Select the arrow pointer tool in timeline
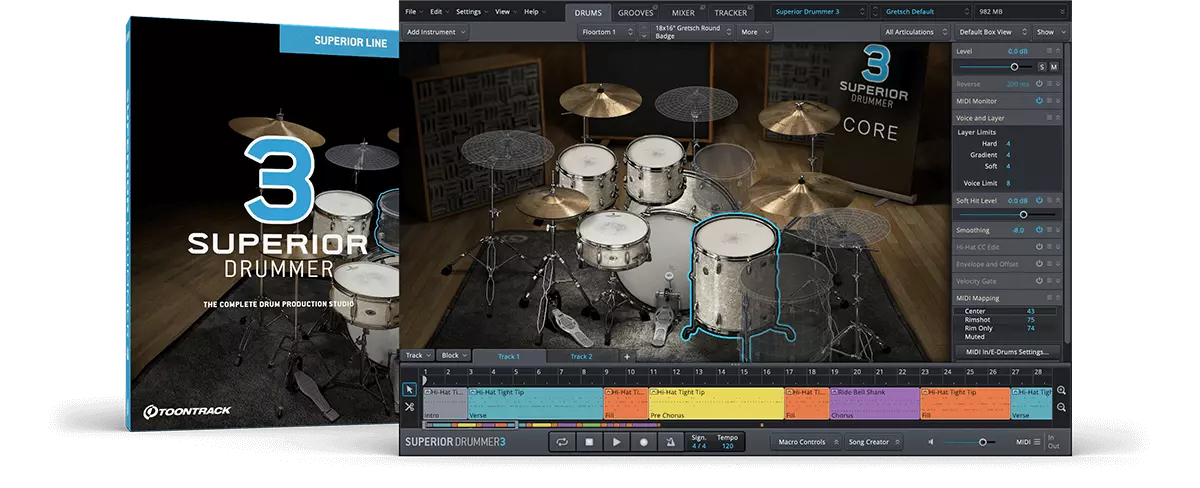 tap(410, 390)
